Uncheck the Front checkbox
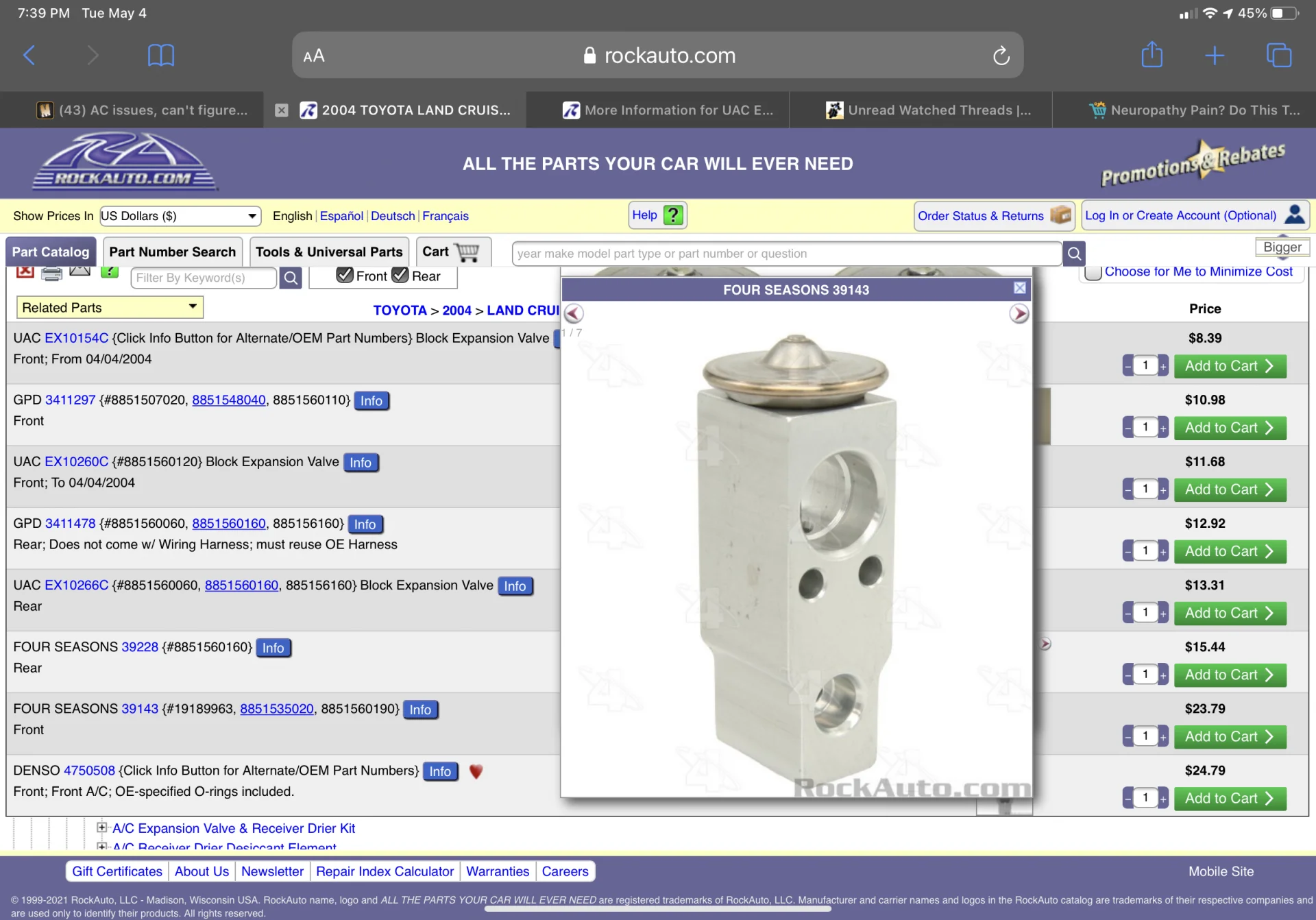The image size is (1316, 920). (x=345, y=275)
